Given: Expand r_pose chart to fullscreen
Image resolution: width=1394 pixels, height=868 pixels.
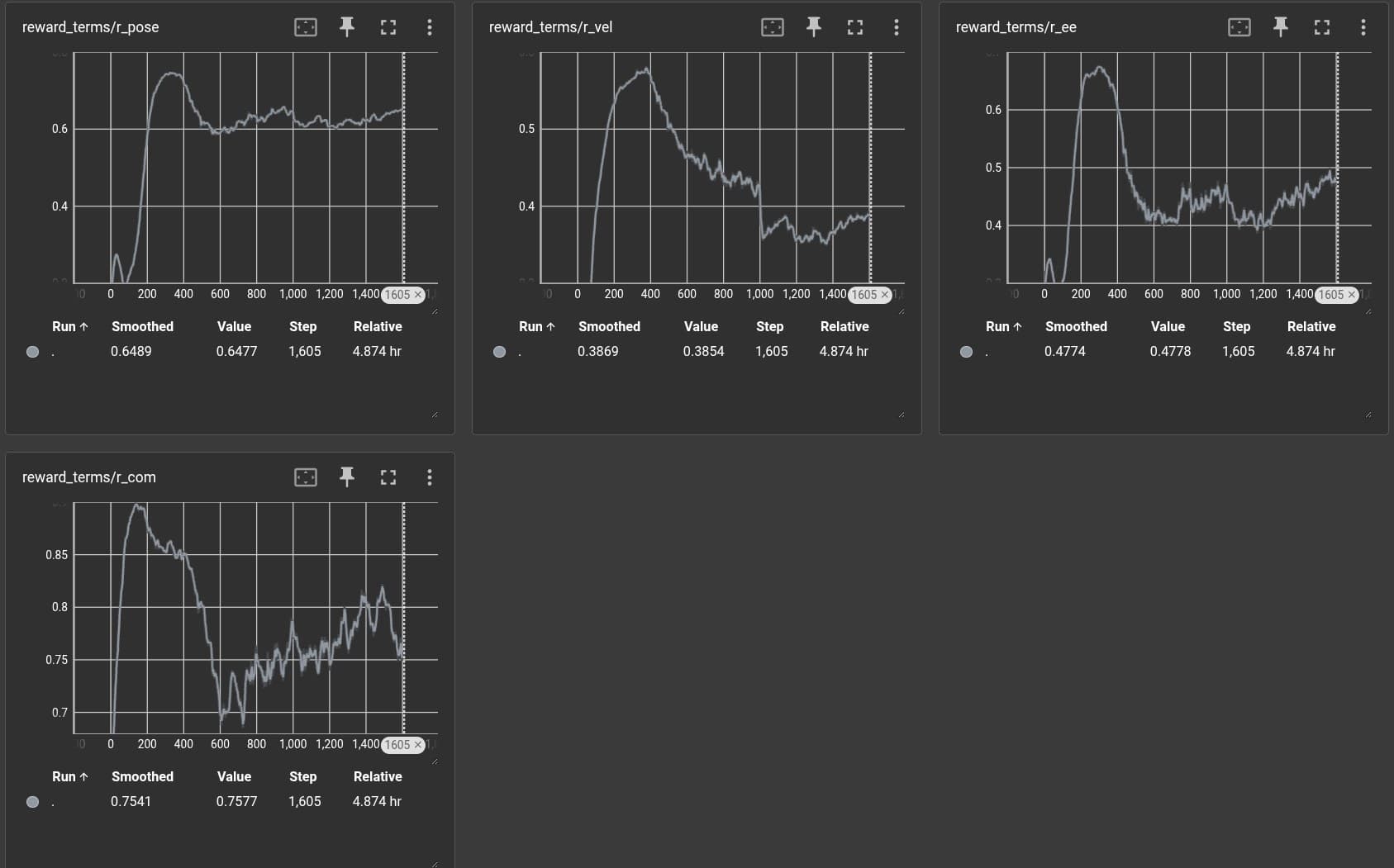Looking at the screenshot, I should coord(388,27).
